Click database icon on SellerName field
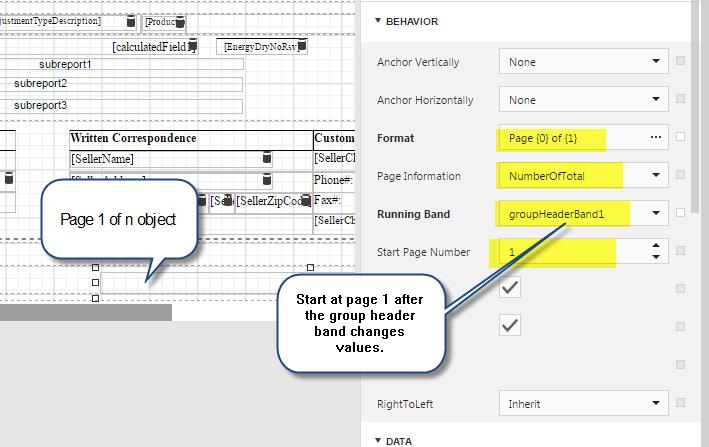The width and height of the screenshot is (709, 447). coord(266,158)
